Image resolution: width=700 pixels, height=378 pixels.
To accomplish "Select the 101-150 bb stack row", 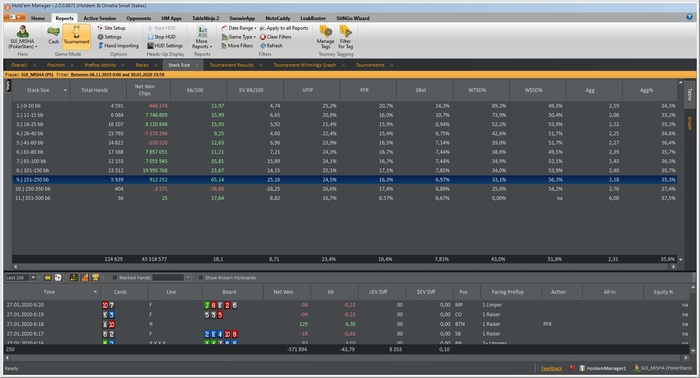I will point(344,170).
